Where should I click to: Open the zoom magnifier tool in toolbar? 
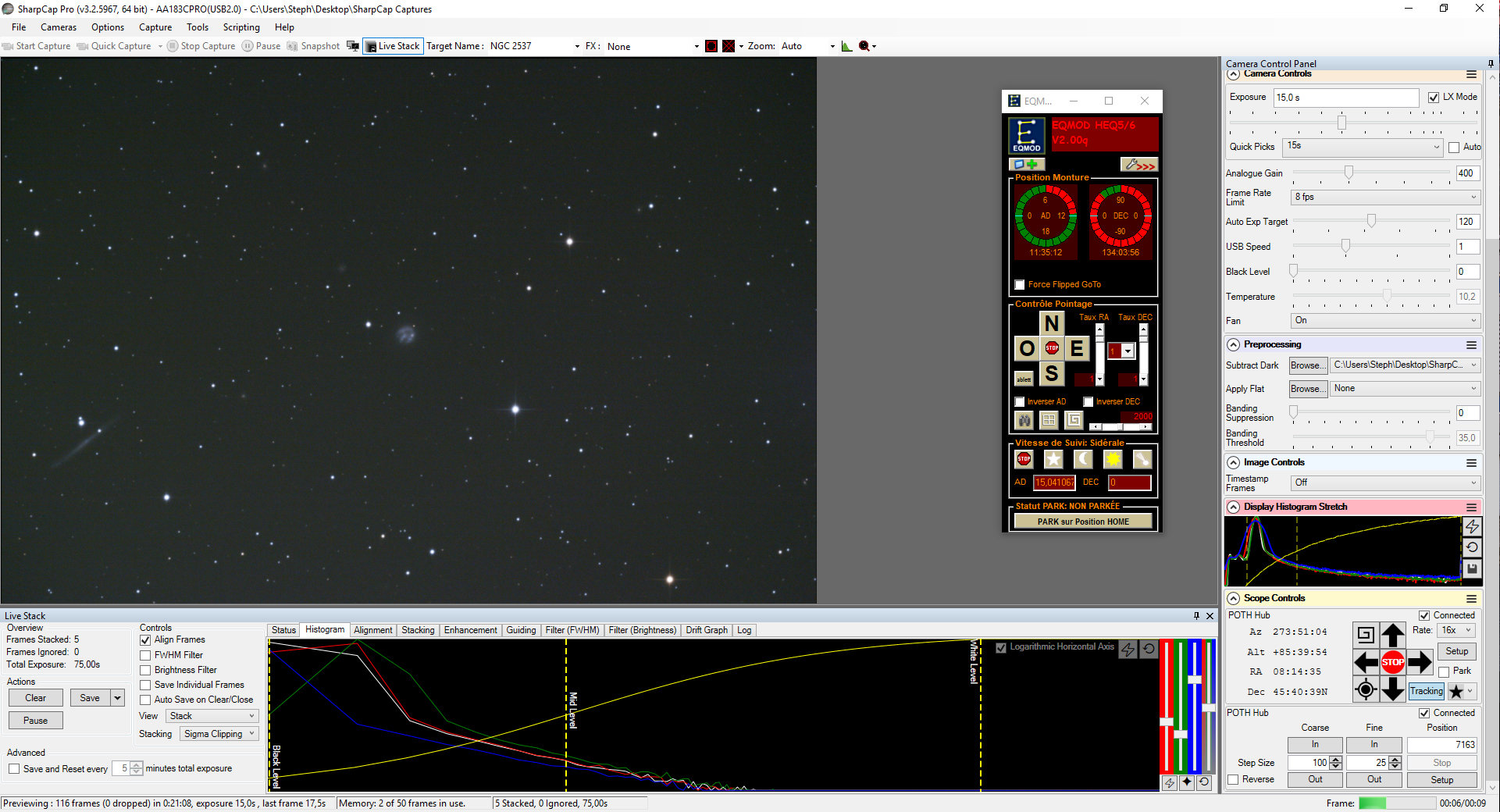pos(864,46)
